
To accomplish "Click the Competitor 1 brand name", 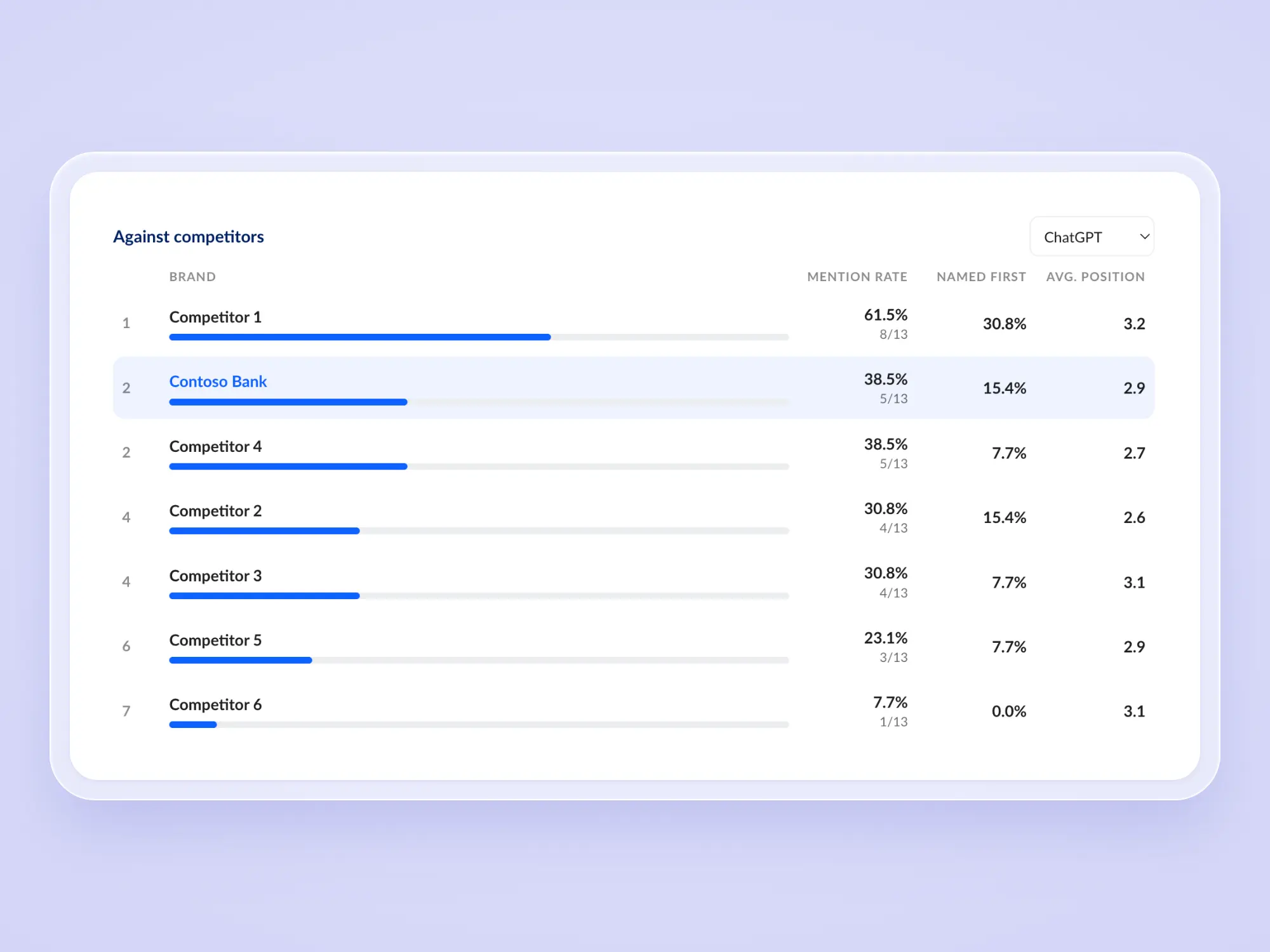I will (x=215, y=317).
